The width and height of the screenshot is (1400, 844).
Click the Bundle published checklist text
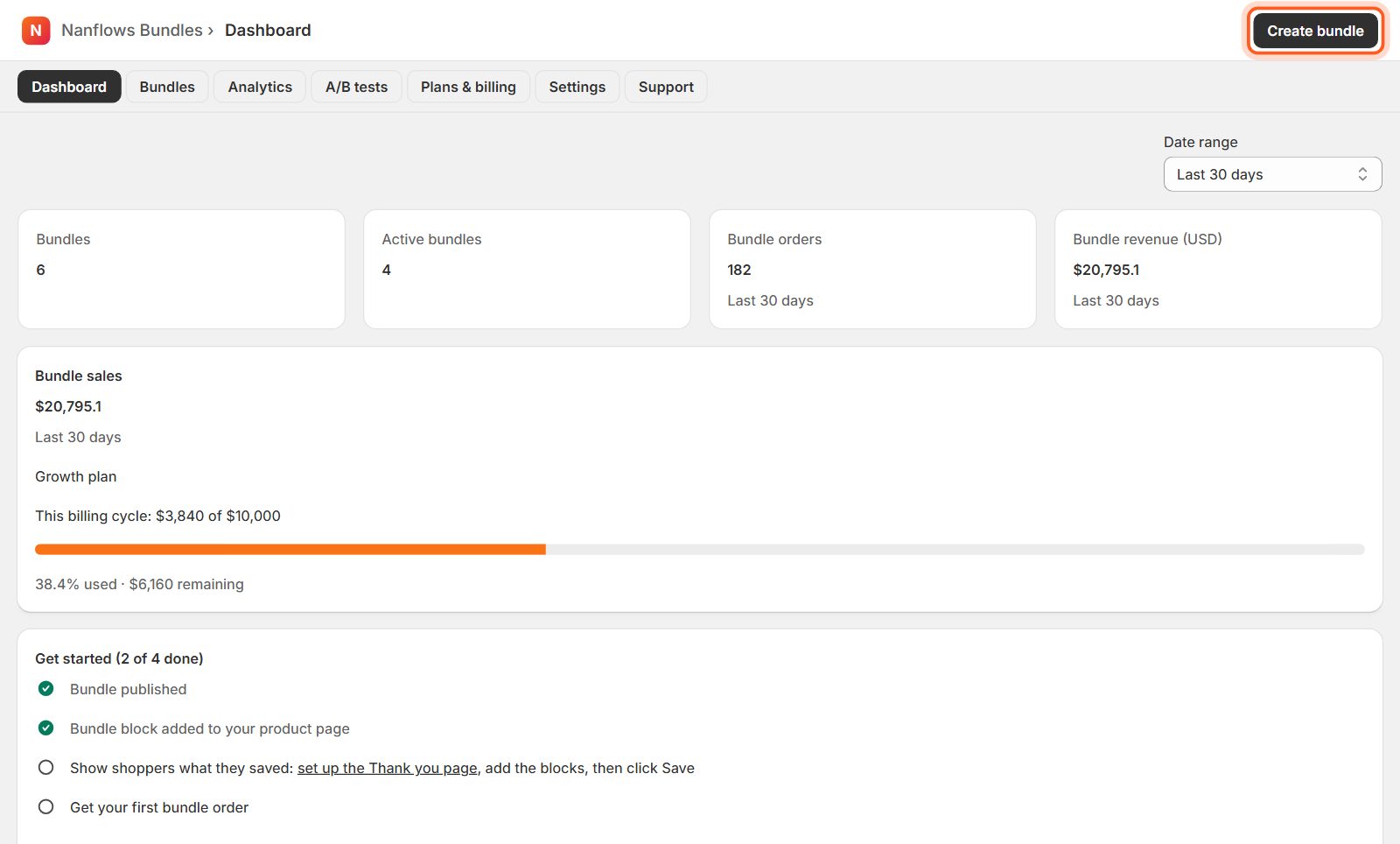coord(129,689)
